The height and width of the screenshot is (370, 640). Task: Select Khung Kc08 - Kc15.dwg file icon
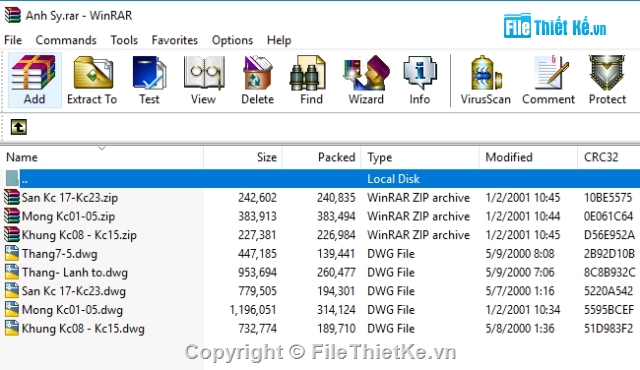[x=12, y=328]
